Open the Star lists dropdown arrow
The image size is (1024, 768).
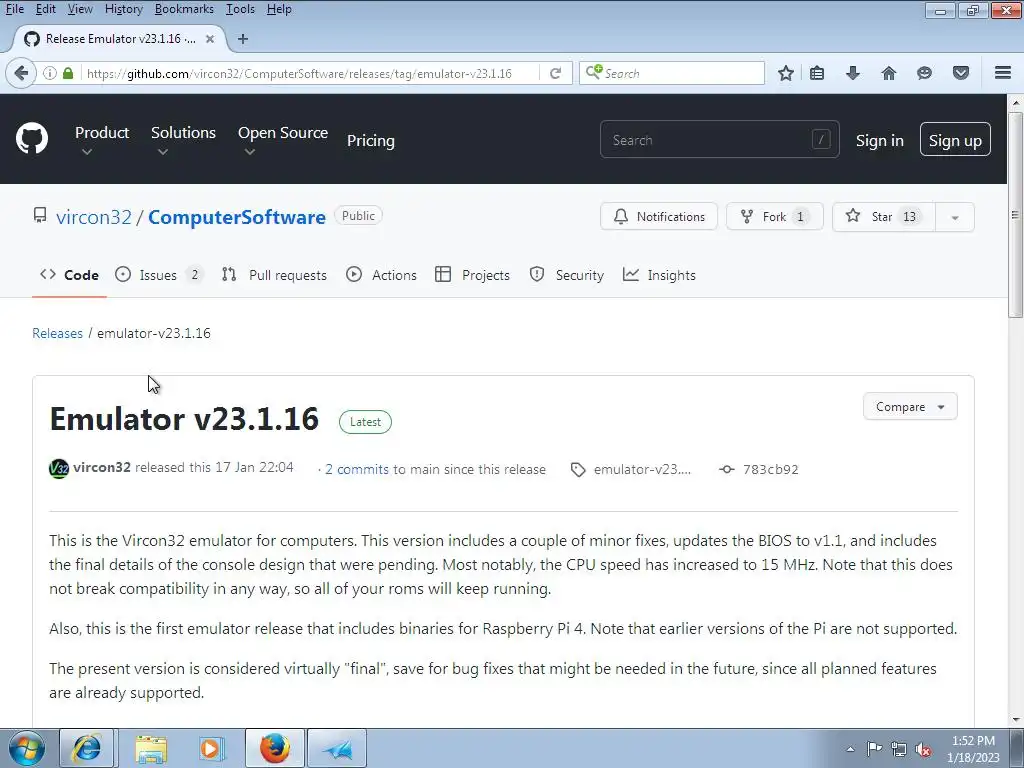pyautogui.click(x=955, y=217)
